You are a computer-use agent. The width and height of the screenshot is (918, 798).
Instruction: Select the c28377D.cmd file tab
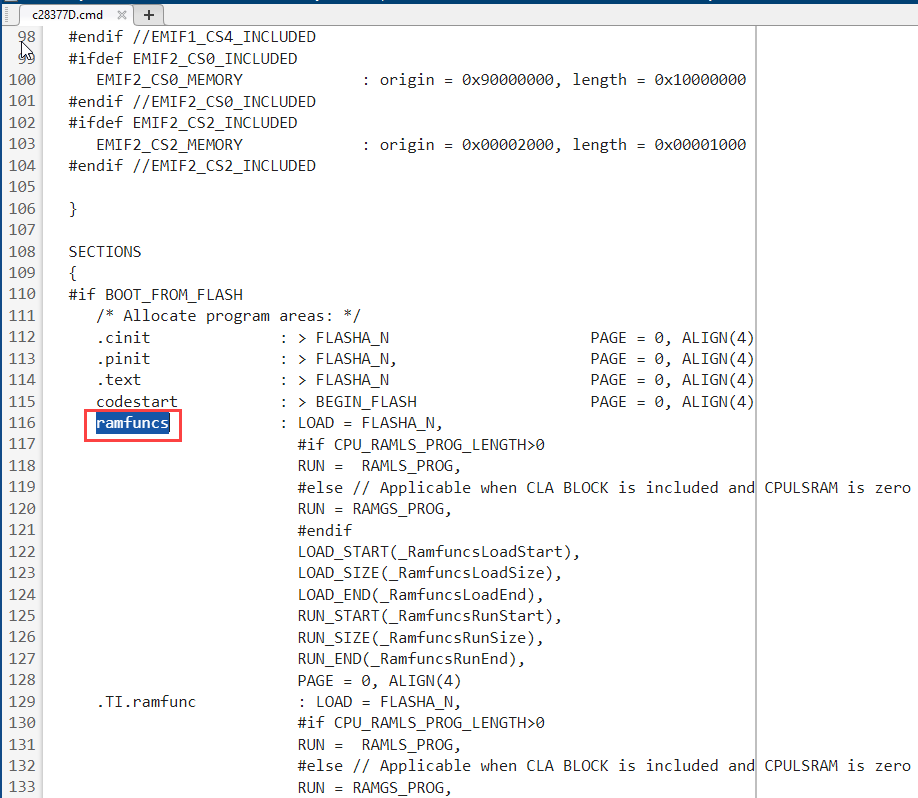[x=67, y=15]
